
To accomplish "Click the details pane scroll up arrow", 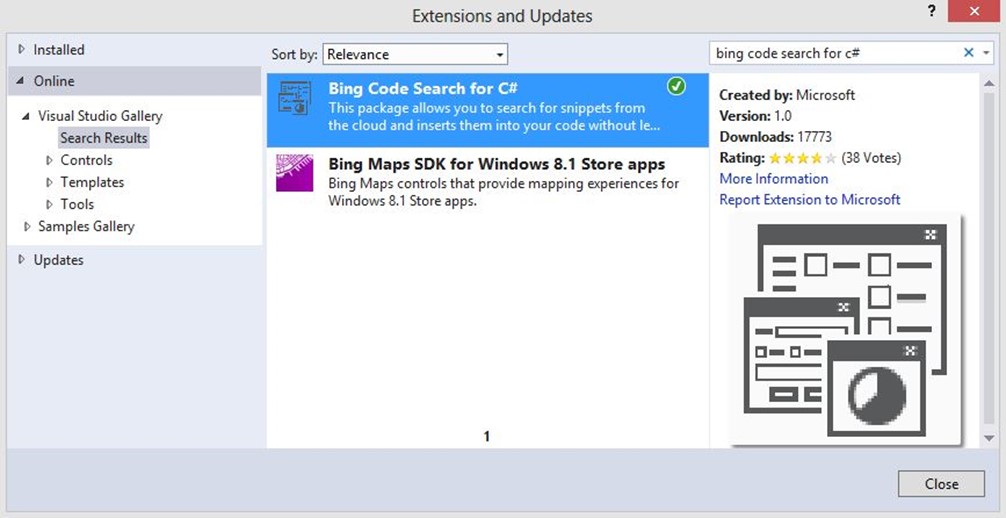I will tap(989, 83).
